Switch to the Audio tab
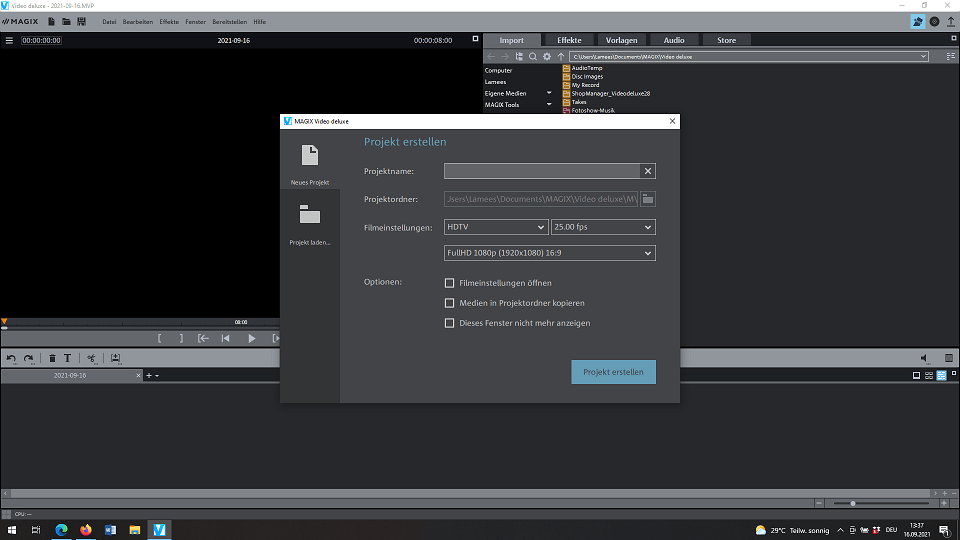This screenshot has height=540, width=960. pos(674,40)
